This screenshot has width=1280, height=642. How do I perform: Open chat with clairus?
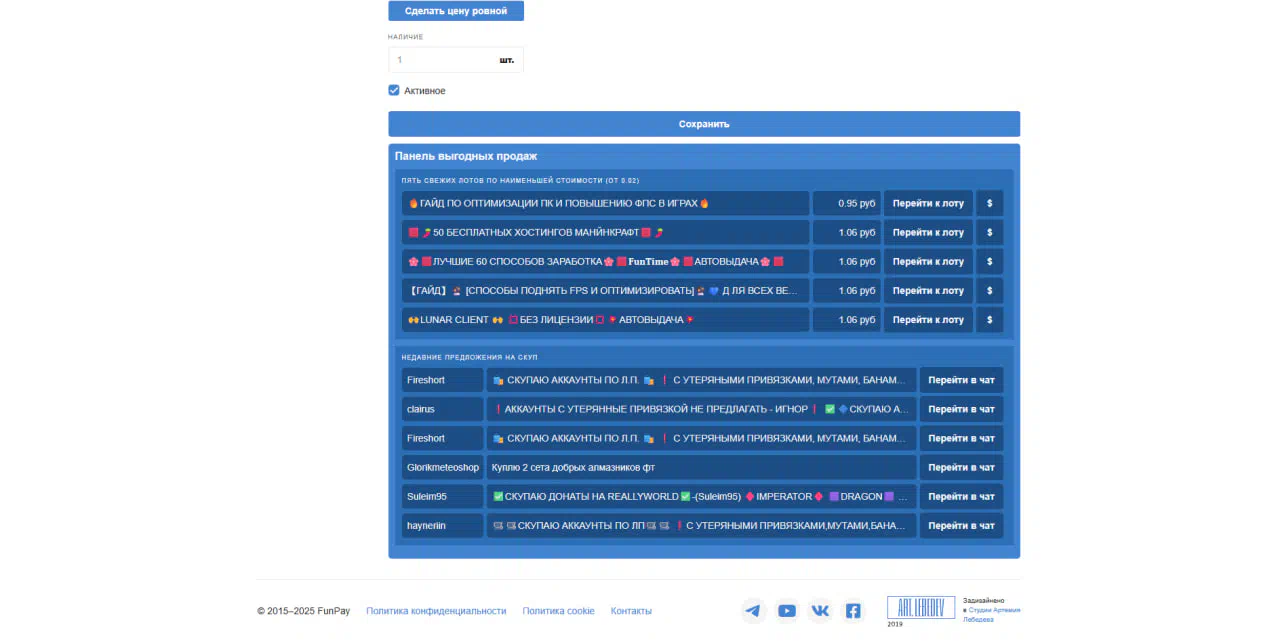[x=961, y=409]
